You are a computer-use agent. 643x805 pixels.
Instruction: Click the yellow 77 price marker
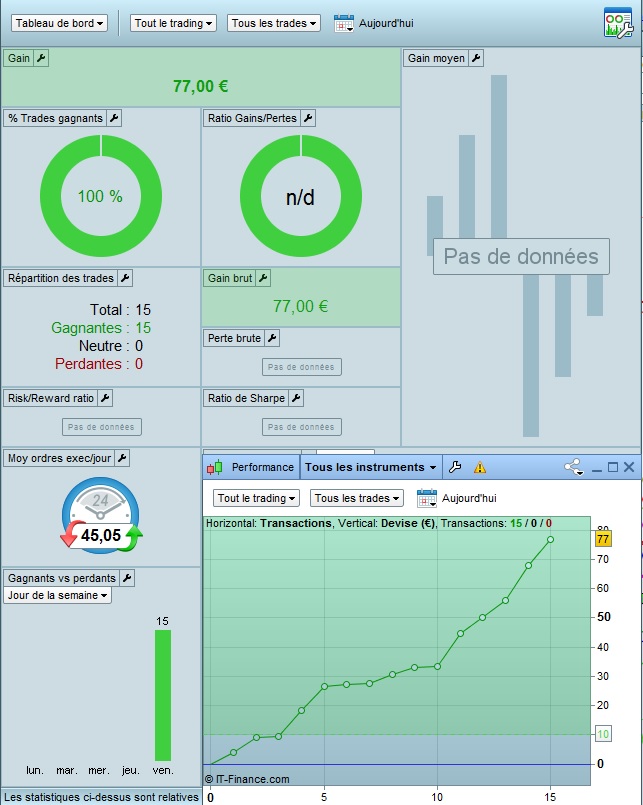[x=603, y=539]
